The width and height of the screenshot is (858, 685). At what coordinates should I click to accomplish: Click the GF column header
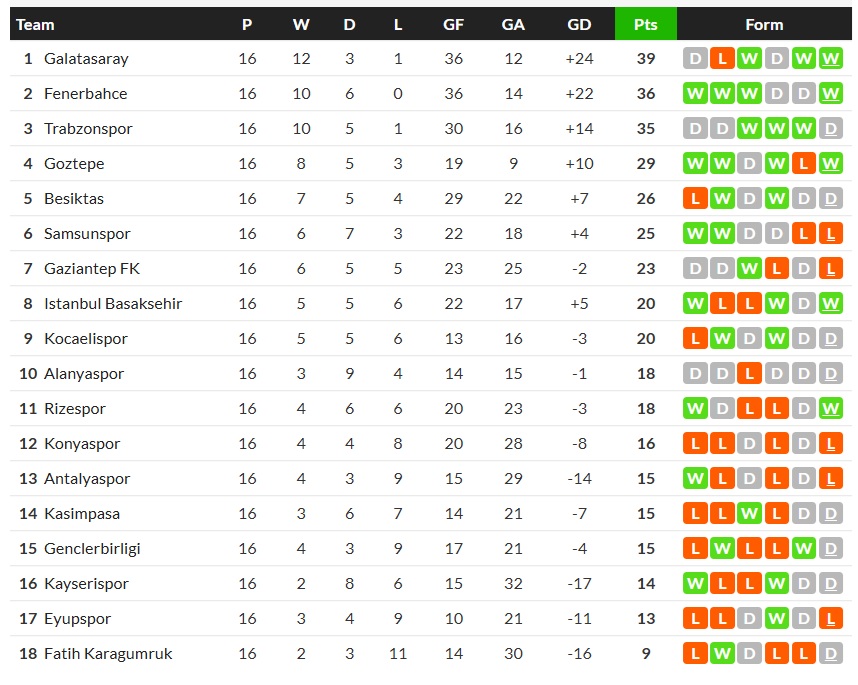pyautogui.click(x=453, y=25)
